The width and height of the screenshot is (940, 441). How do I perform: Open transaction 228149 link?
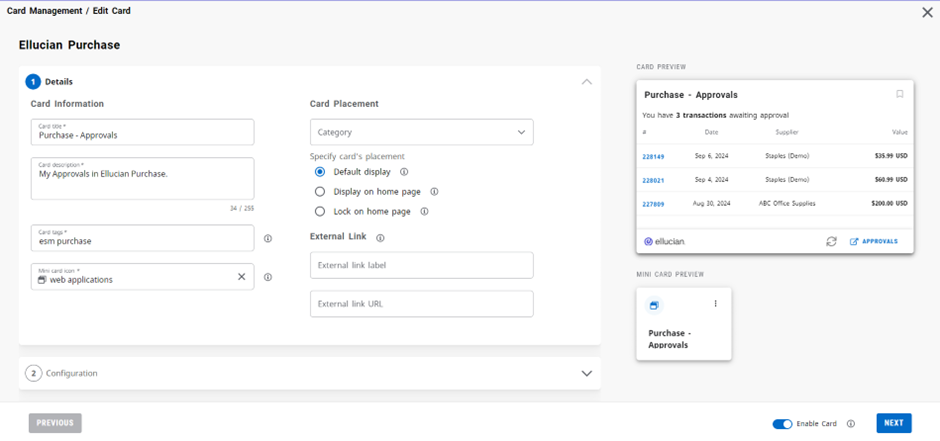pos(653,156)
